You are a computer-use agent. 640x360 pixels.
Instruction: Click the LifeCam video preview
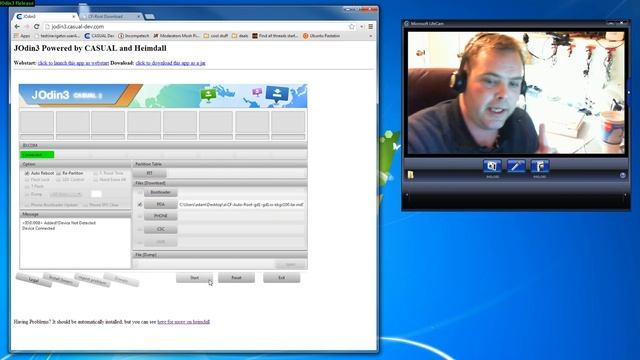[x=516, y=93]
